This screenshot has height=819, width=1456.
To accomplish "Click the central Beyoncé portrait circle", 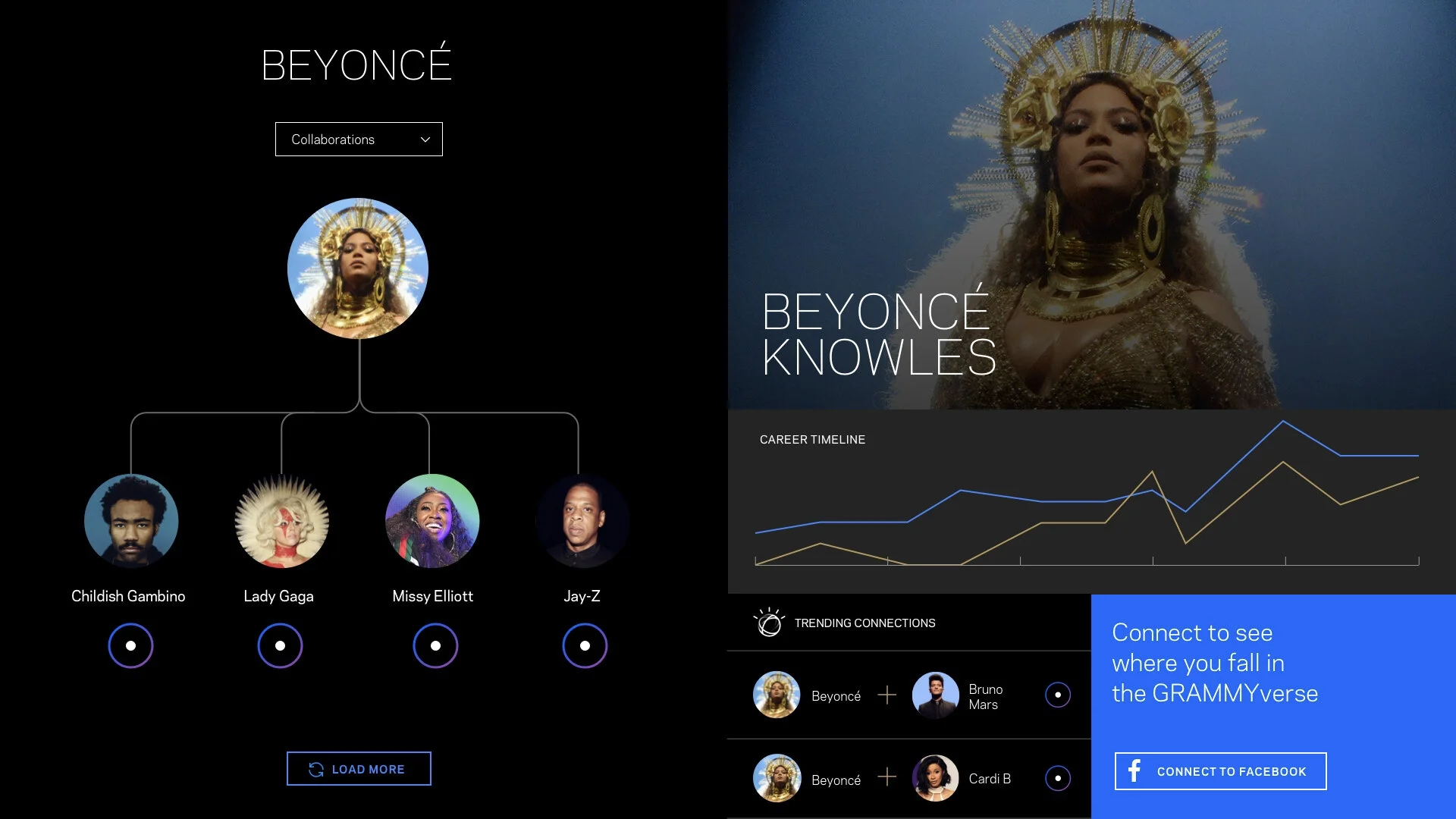I will tap(358, 268).
